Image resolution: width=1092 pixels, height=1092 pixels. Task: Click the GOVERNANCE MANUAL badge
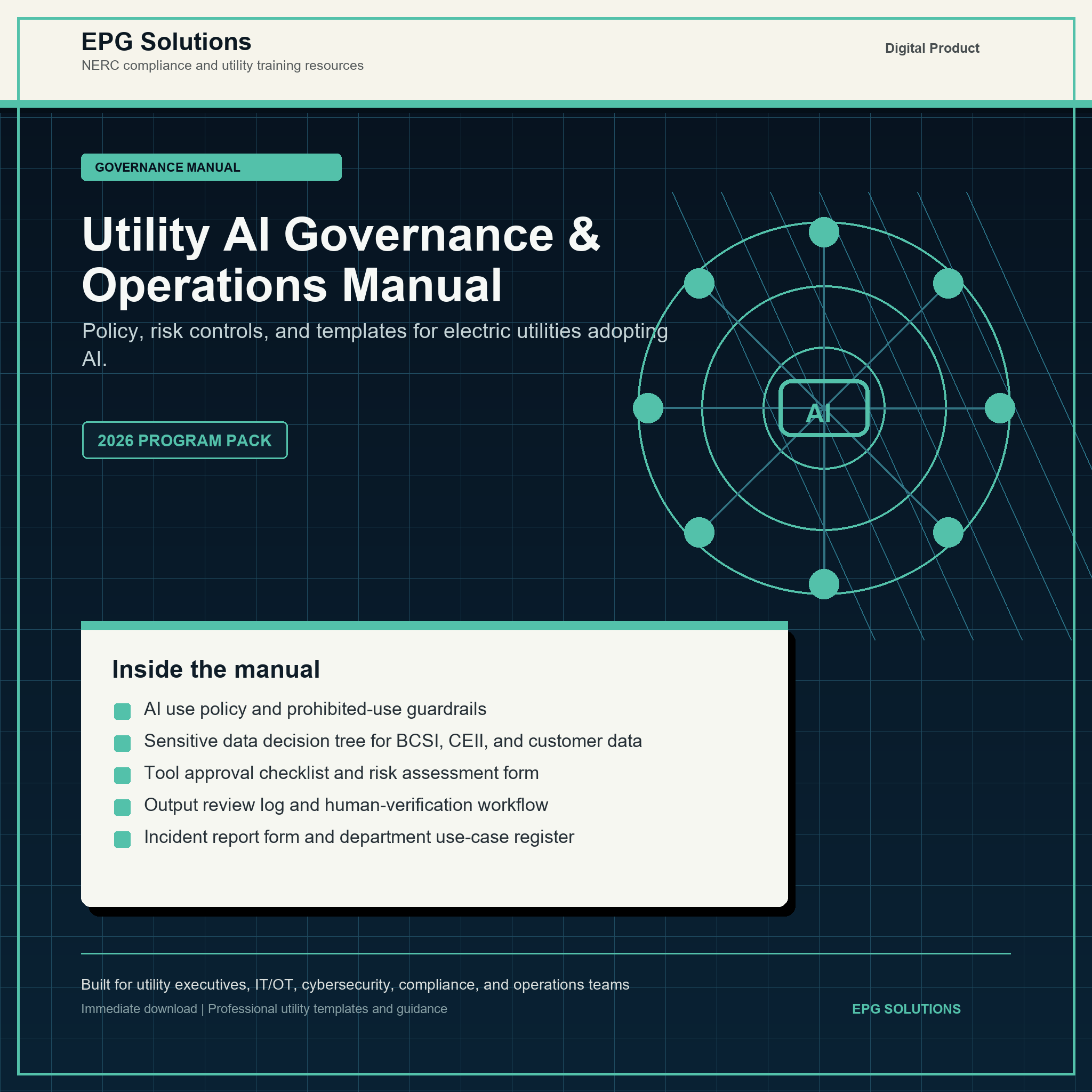coord(211,167)
